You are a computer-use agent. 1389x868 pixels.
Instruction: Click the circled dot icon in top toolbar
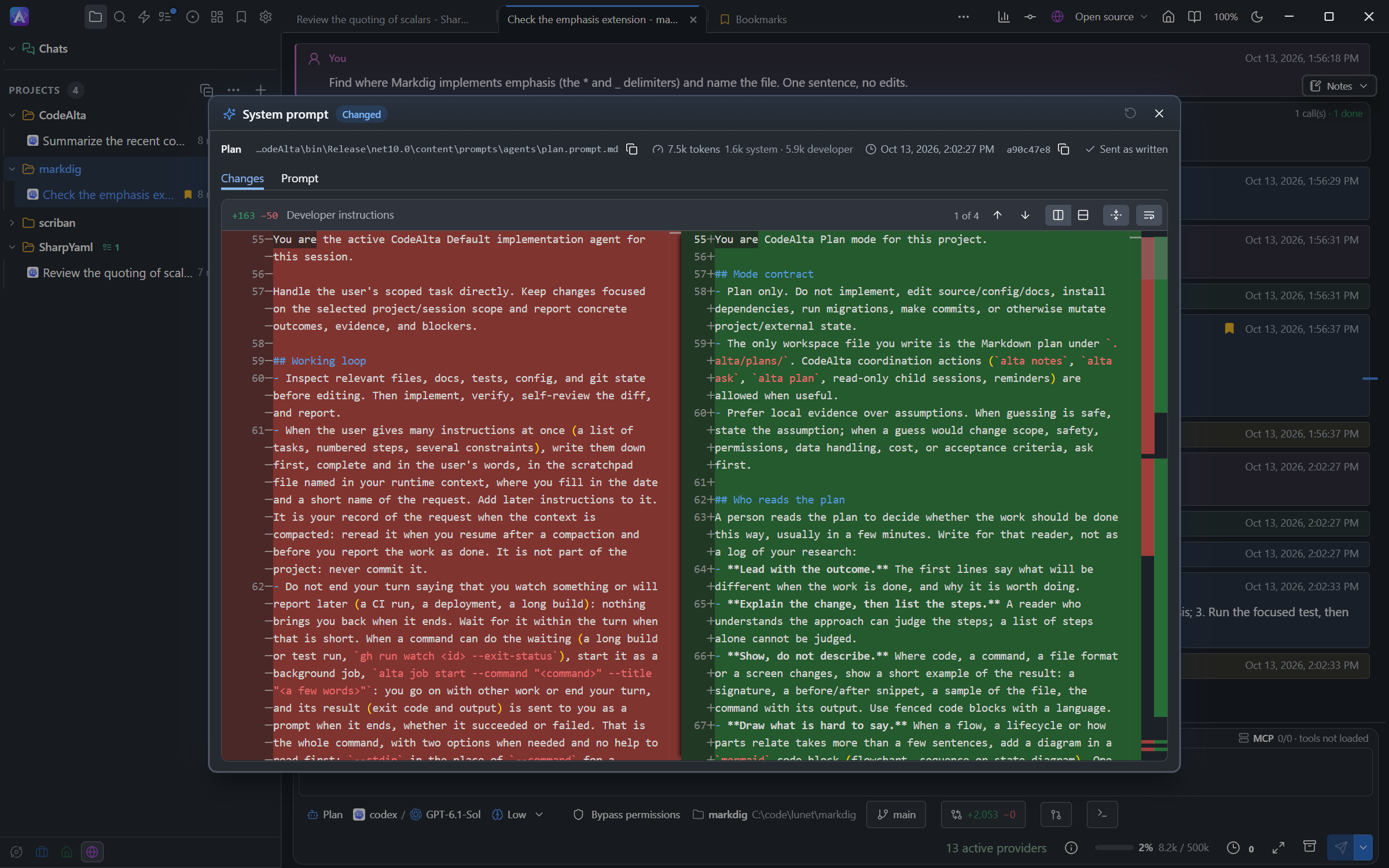click(193, 17)
